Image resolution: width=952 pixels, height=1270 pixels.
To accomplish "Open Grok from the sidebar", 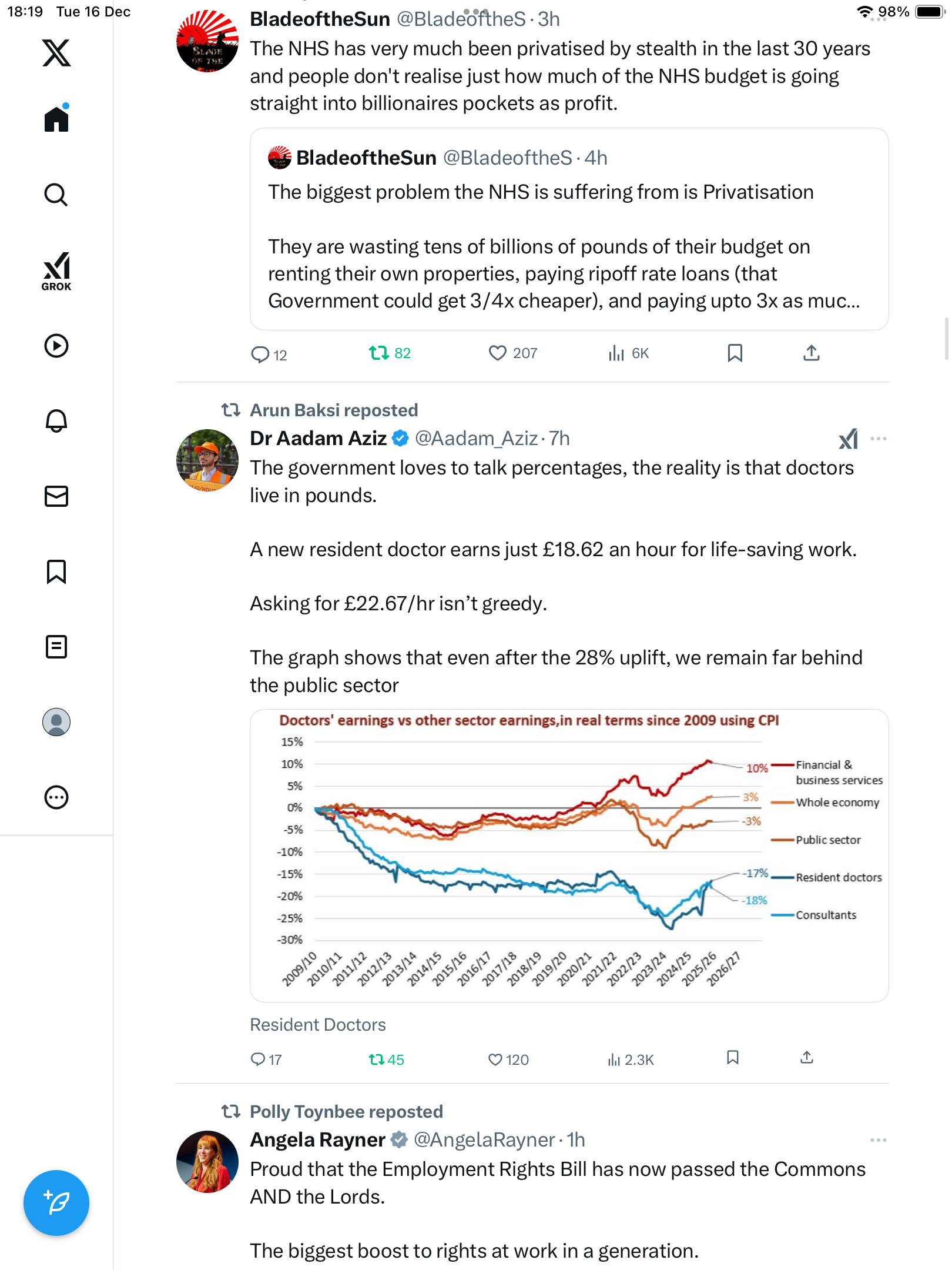I will point(56,271).
